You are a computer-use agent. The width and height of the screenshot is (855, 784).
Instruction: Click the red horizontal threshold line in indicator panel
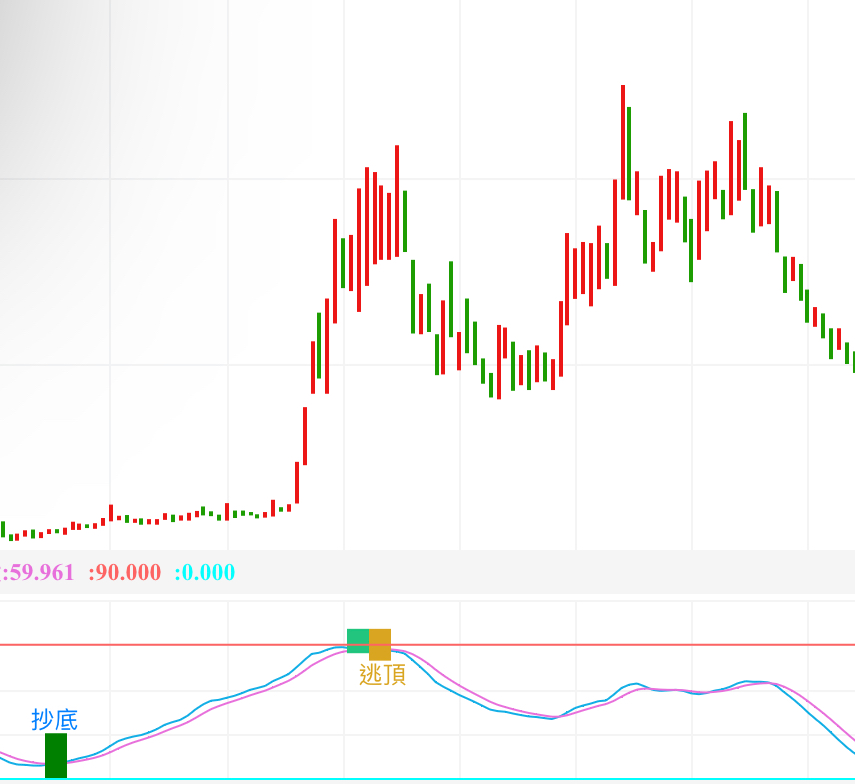pos(600,644)
